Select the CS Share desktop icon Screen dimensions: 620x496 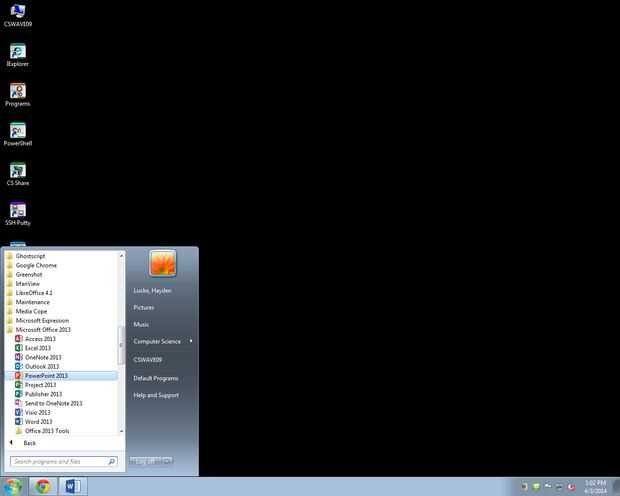pos(18,174)
